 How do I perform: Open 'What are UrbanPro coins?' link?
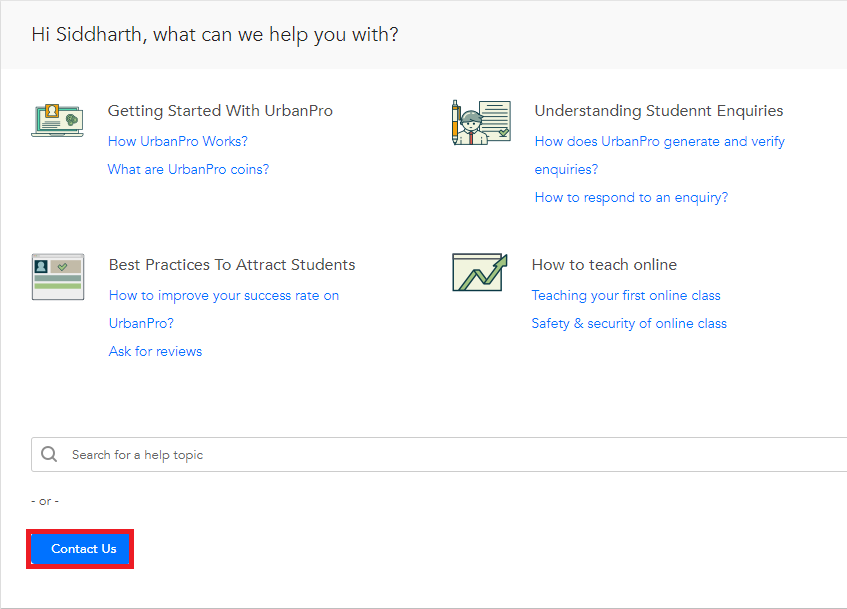188,169
